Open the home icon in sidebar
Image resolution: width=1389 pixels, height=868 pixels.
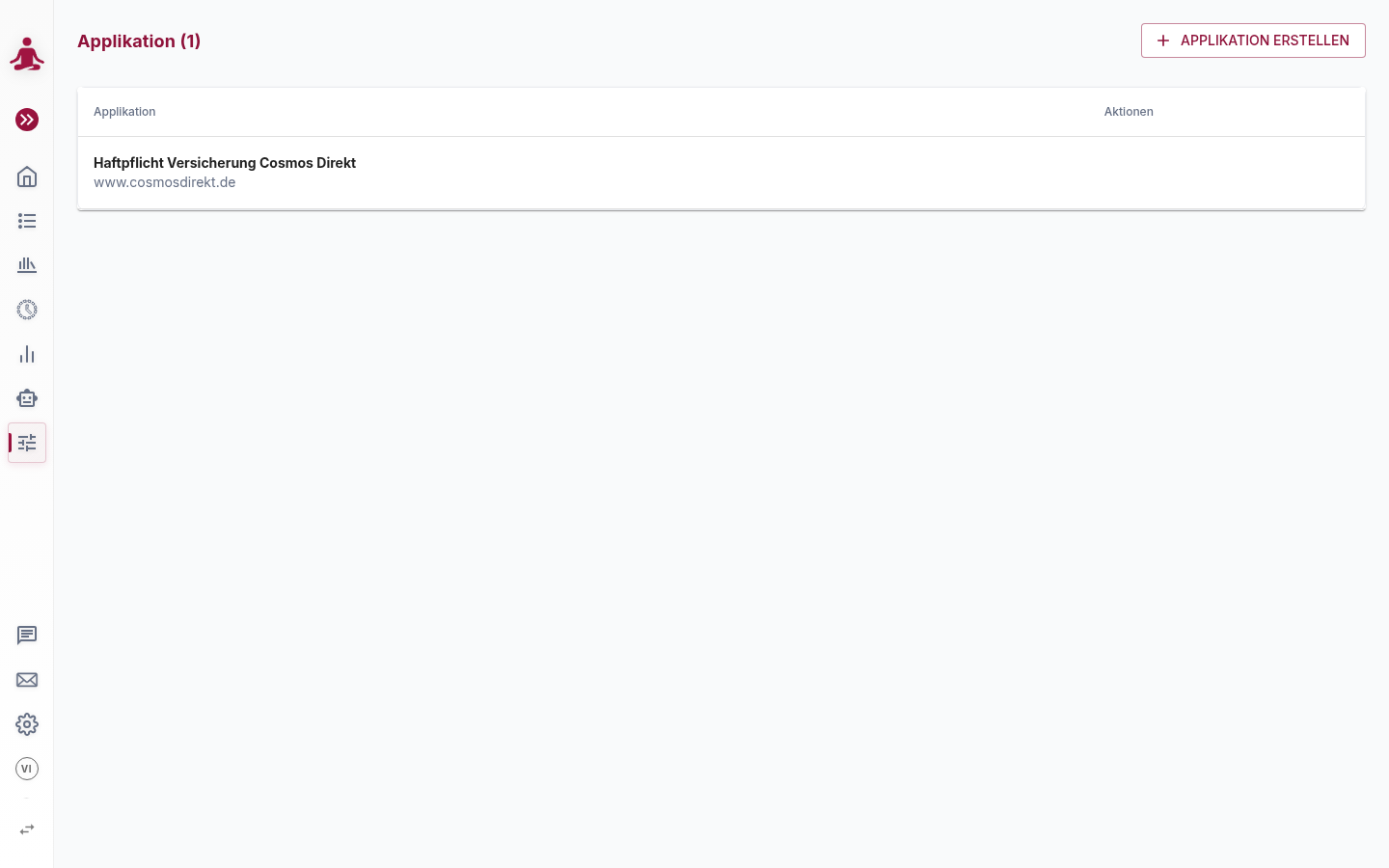point(27,176)
